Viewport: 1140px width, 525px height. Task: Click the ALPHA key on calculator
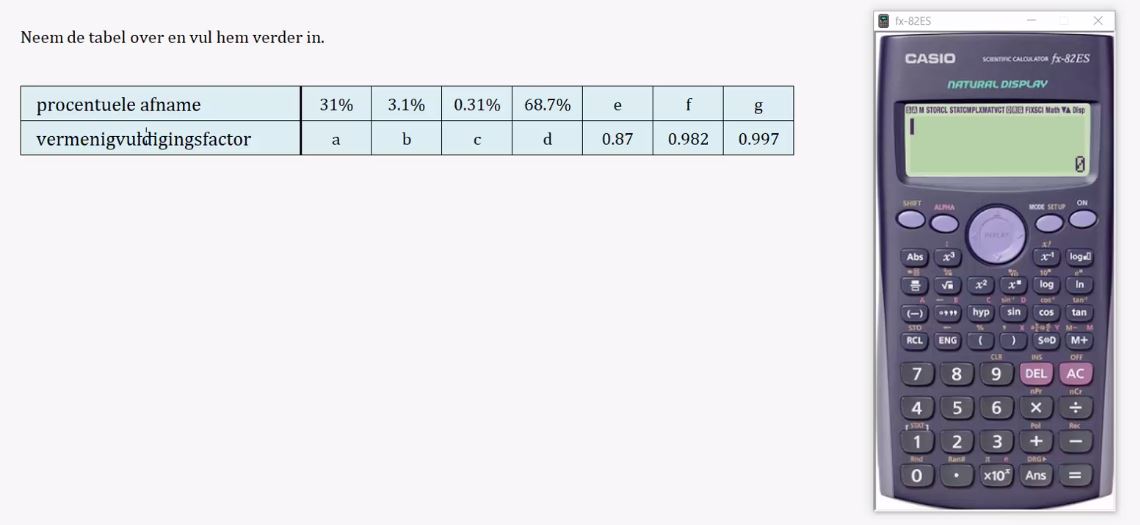point(944,223)
